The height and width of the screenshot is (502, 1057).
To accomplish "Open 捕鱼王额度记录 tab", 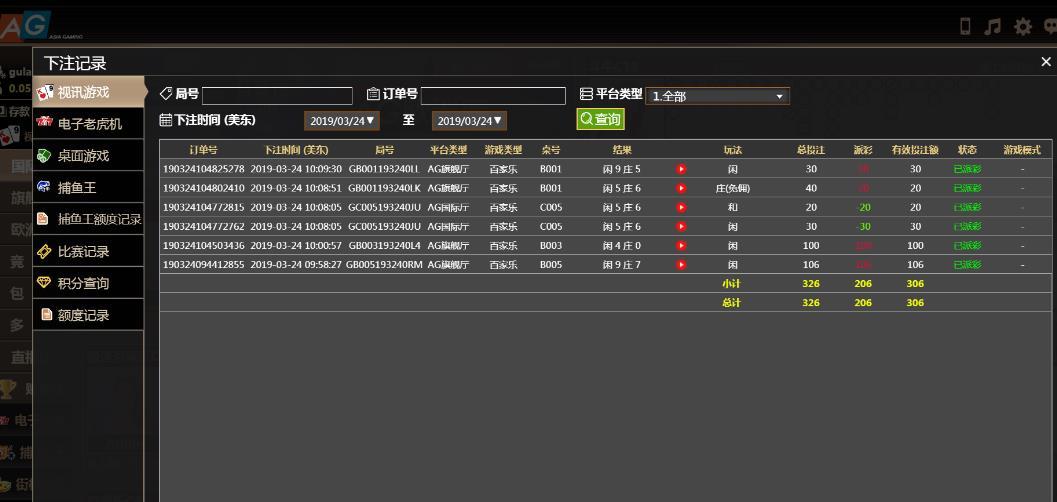I will pos(88,219).
